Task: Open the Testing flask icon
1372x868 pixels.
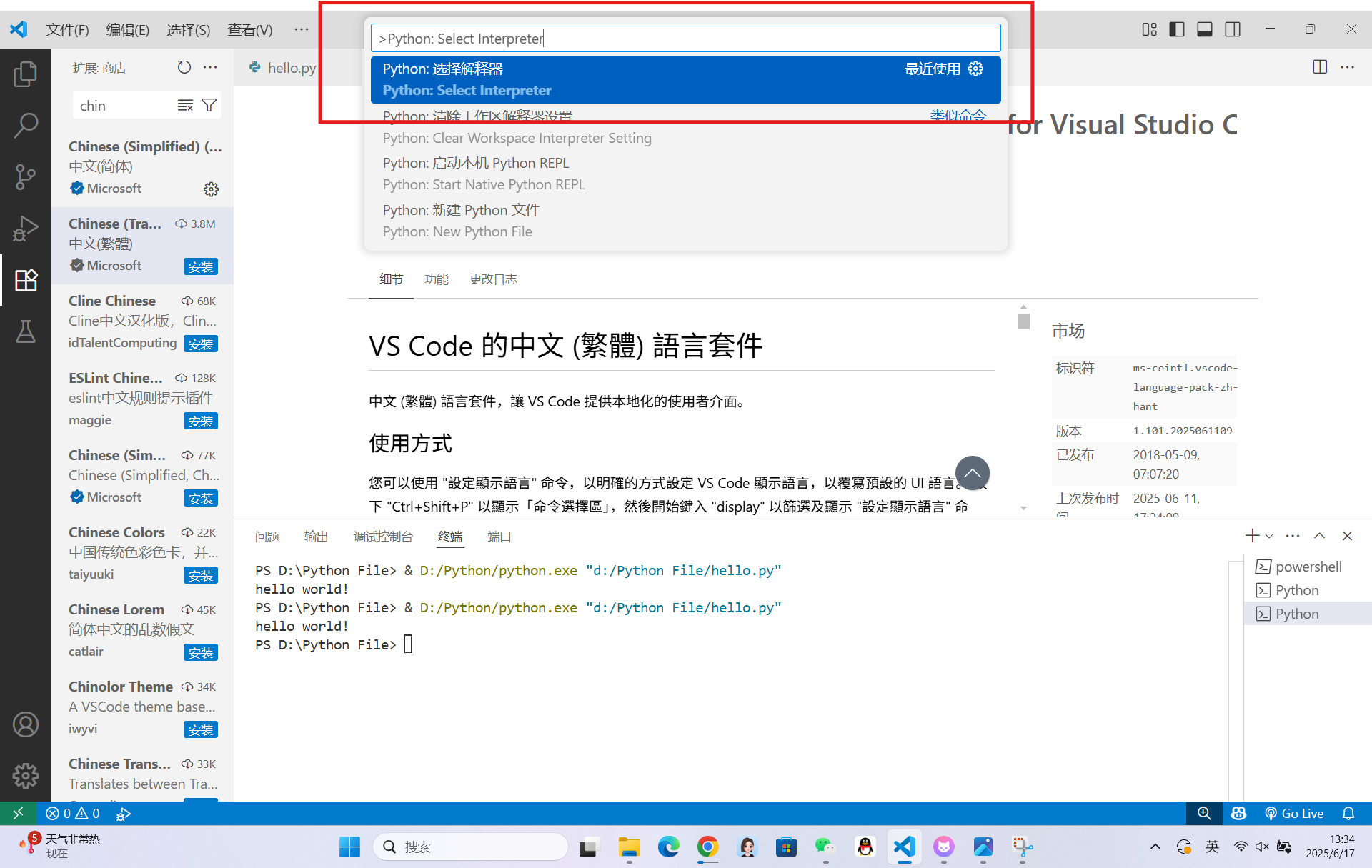Action: (26, 331)
